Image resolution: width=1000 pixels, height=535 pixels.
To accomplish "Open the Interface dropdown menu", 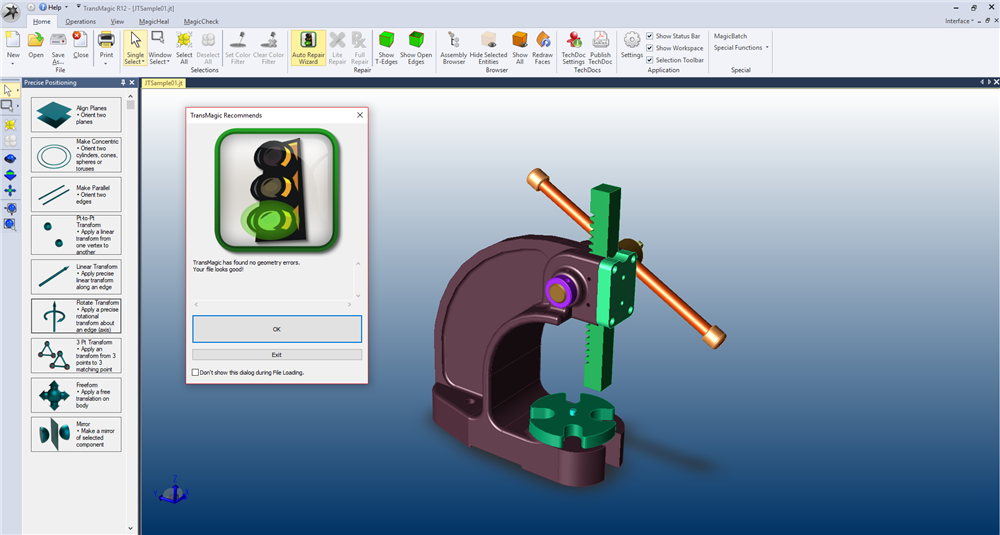I will (x=958, y=20).
